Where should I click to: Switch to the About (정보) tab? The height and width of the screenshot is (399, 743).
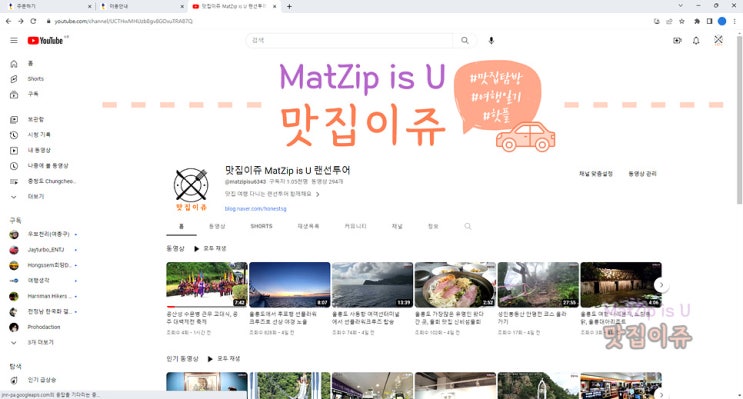click(x=433, y=227)
